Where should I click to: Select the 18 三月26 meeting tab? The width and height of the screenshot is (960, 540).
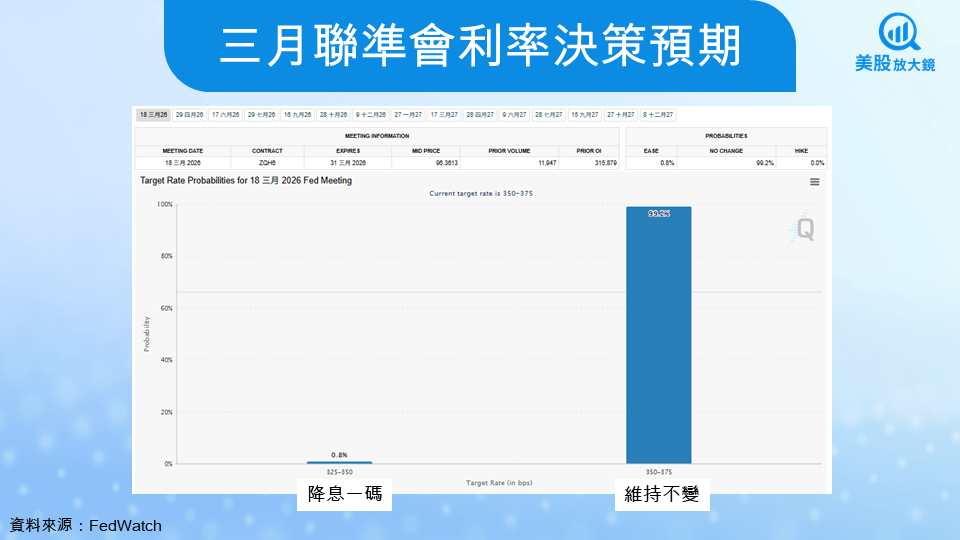(153, 115)
